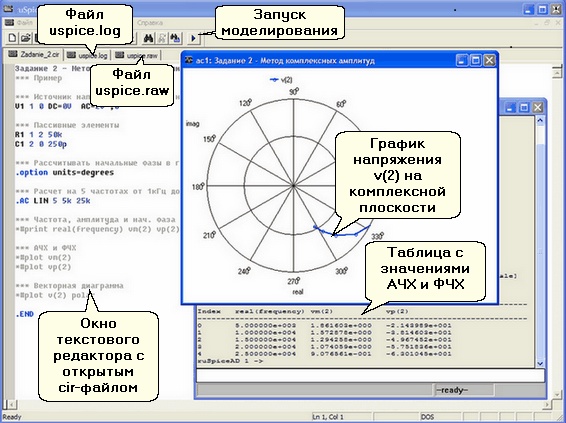Click the polar plot window icon
The height and width of the screenshot is (423, 566).
188,60
